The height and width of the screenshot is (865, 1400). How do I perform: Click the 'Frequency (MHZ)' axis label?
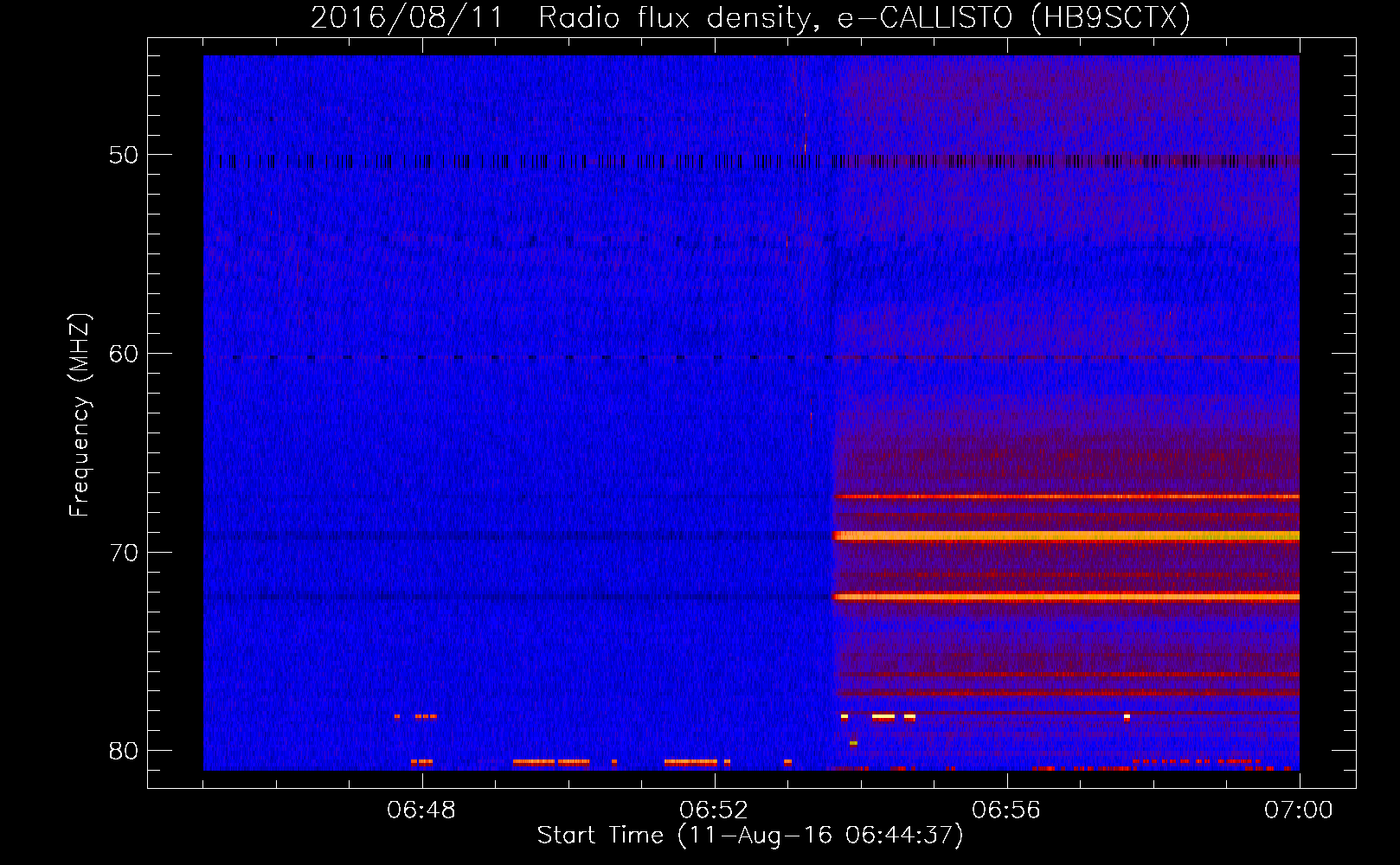coord(80,415)
